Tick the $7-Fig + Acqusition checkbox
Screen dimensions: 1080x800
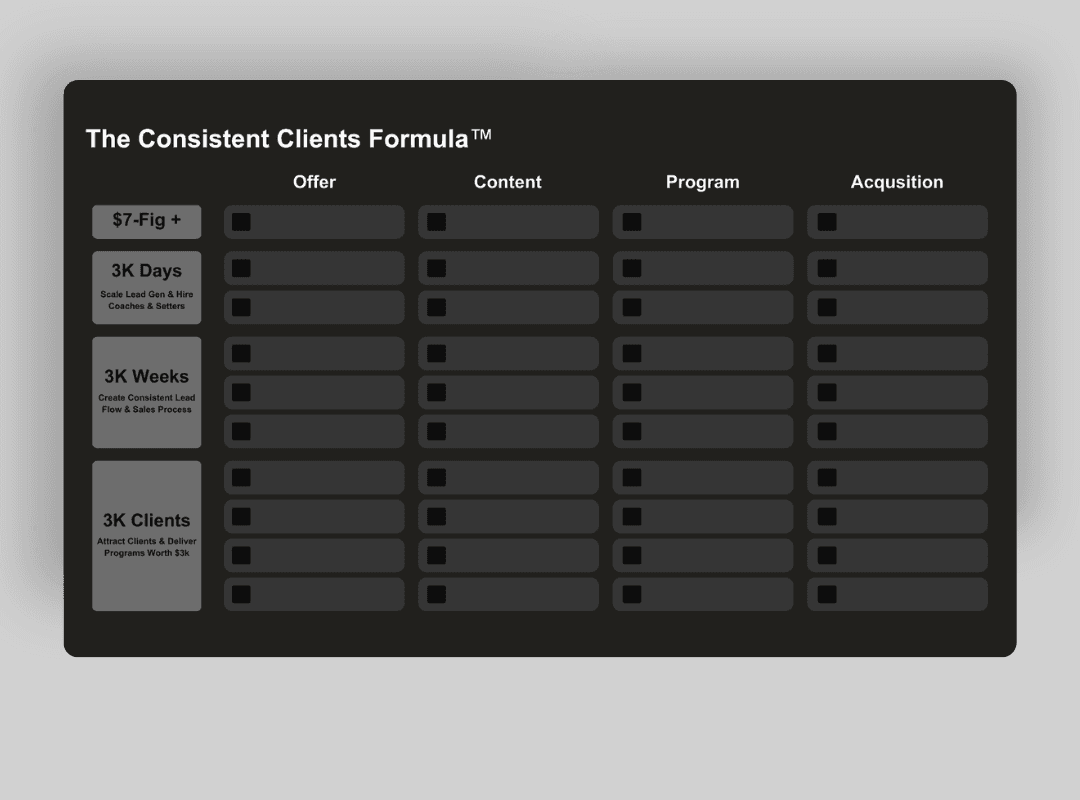click(x=827, y=222)
